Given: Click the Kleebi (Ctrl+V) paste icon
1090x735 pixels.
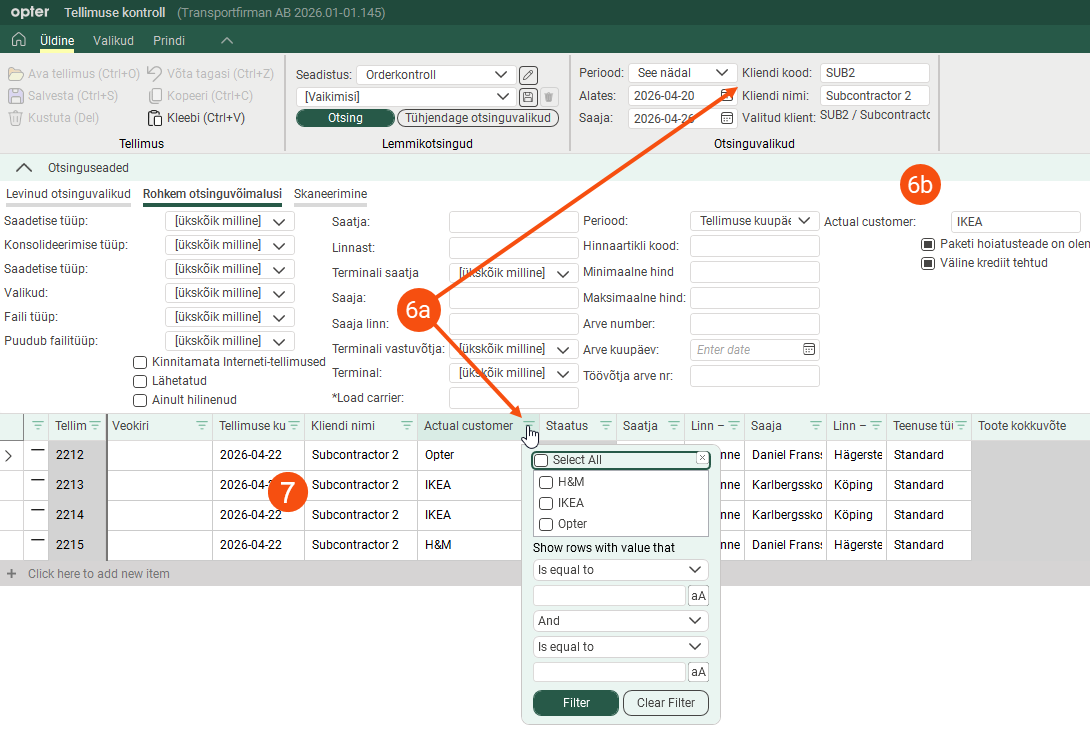Looking at the screenshot, I should (154, 118).
